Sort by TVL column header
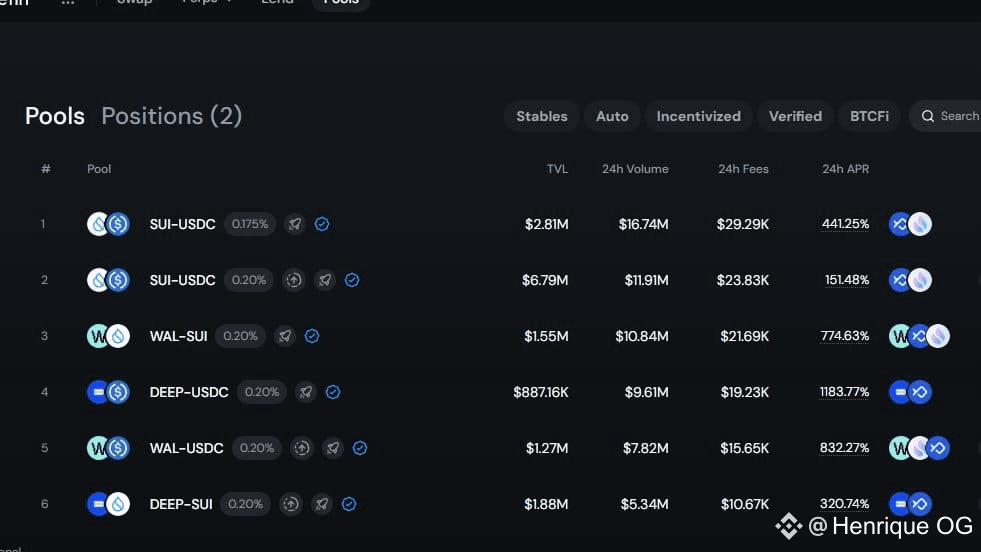 [557, 169]
